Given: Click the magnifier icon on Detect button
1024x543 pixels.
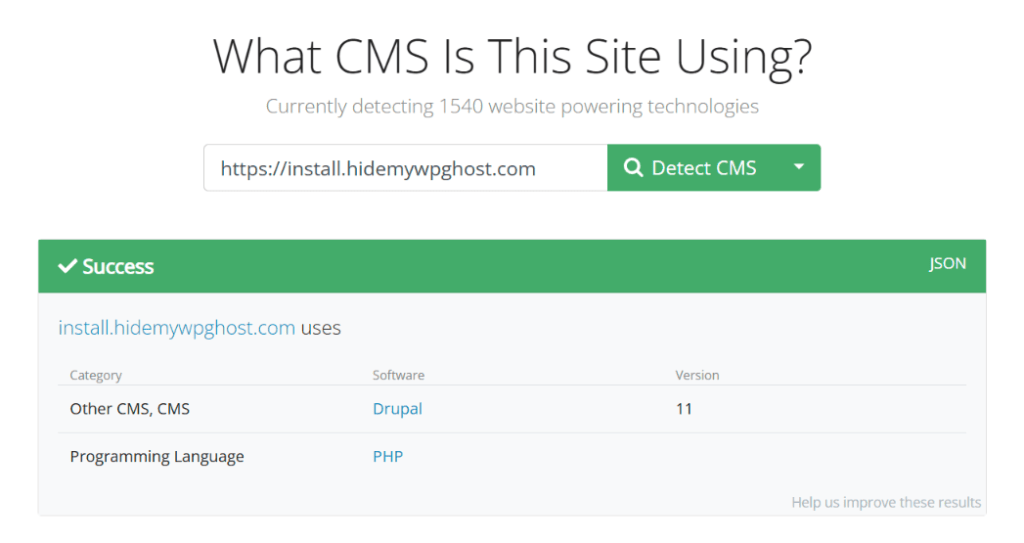Looking at the screenshot, I should pyautogui.click(x=633, y=168).
